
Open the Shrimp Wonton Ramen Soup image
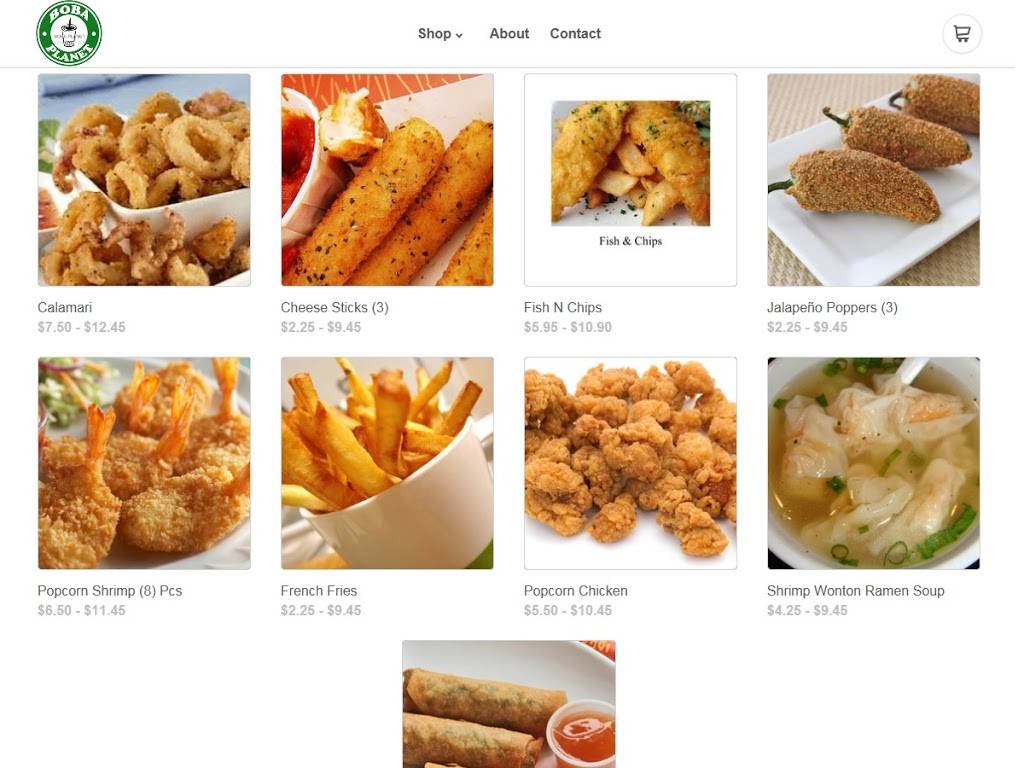(x=873, y=463)
